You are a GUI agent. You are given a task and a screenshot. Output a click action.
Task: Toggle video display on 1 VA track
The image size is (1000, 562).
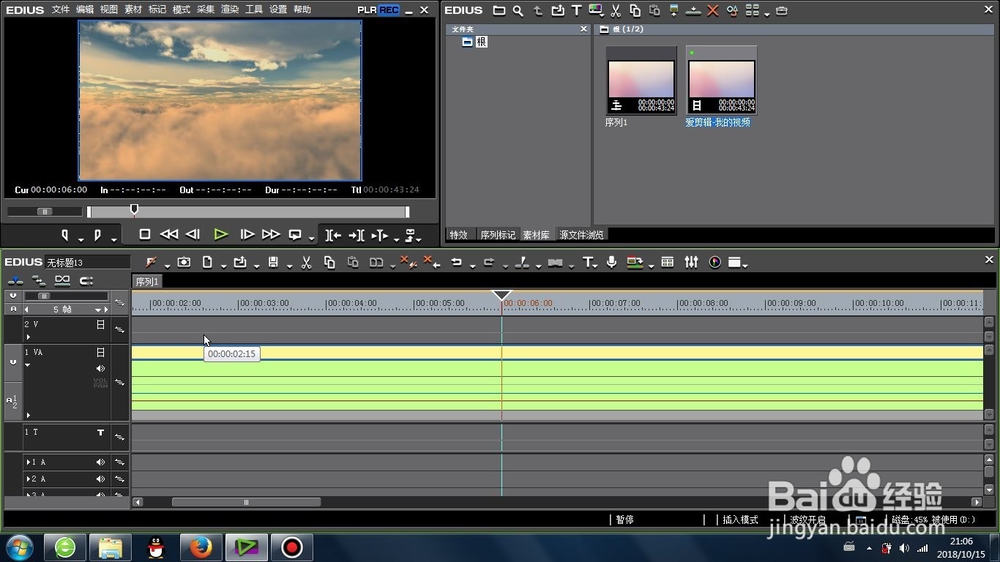(x=100, y=352)
